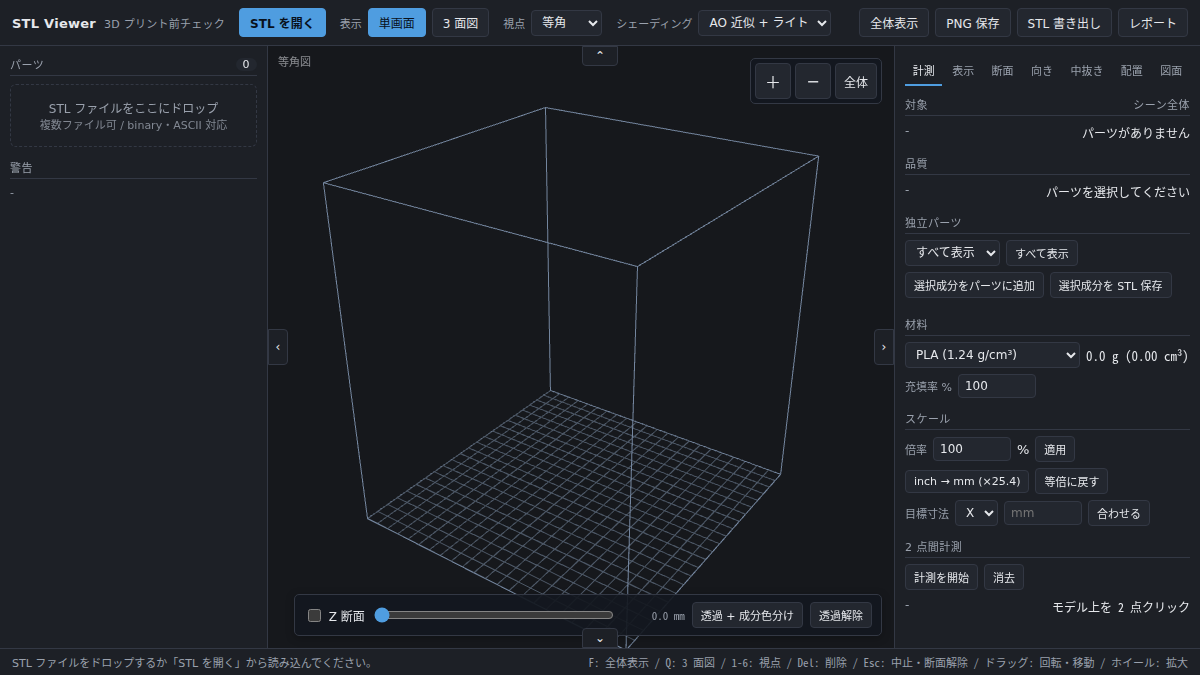This screenshot has width=1200, height=675.
Task: Select 単画面 single view mode
Action: pos(397,23)
